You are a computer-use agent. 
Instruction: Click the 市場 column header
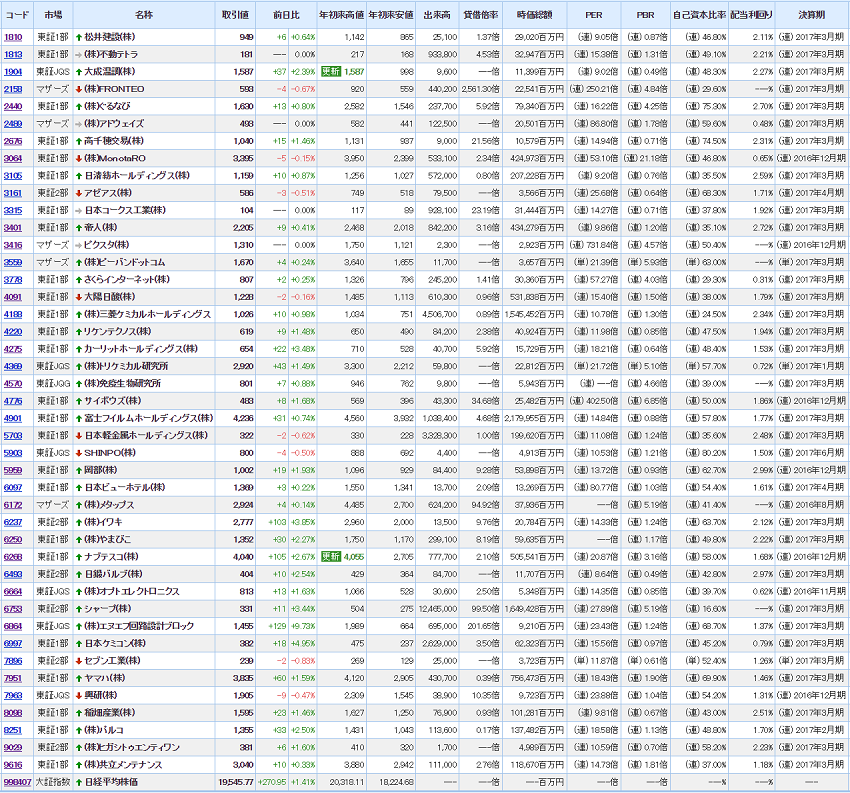[53, 15]
